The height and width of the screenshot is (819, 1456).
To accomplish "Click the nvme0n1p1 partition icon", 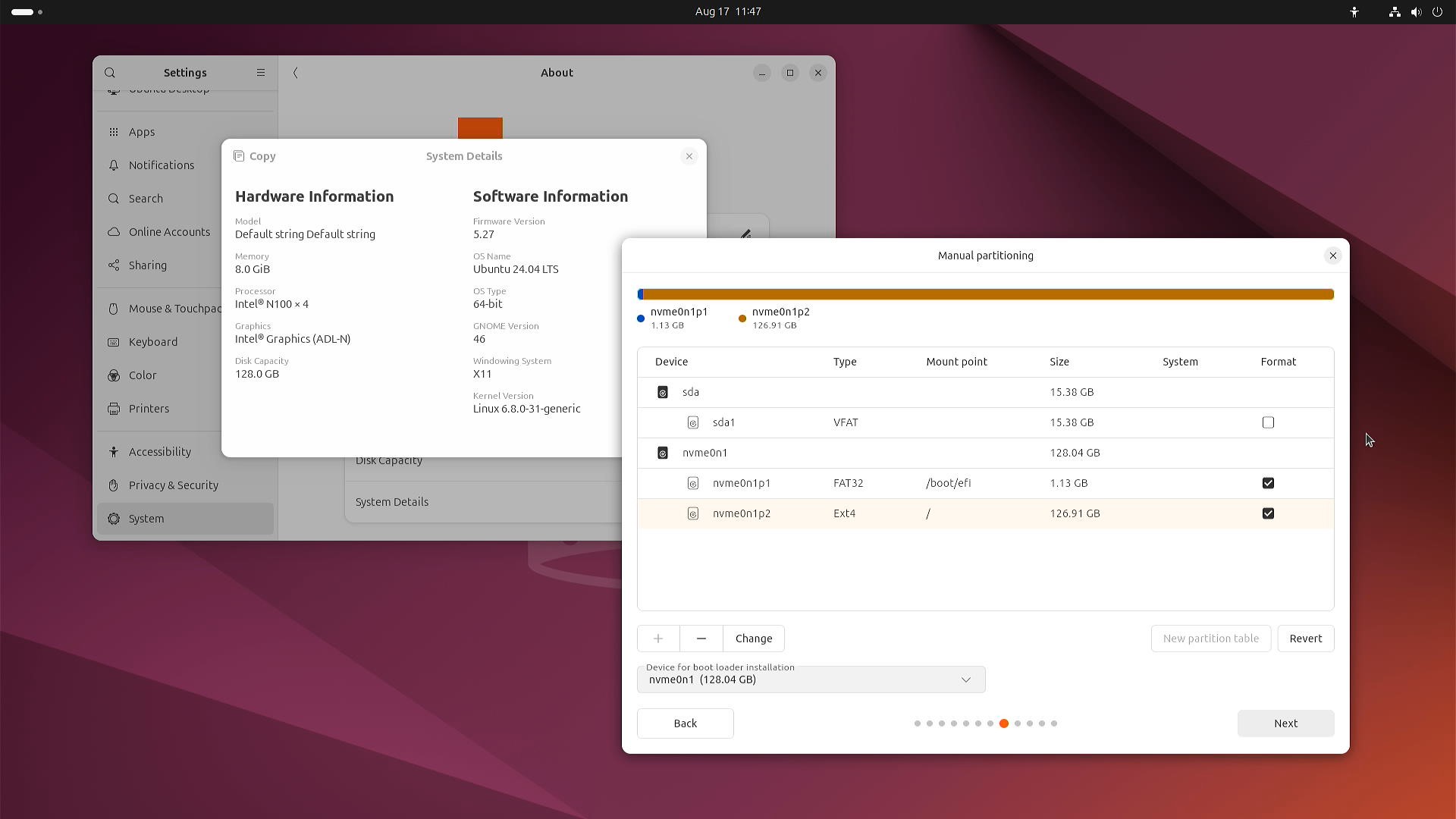I will [692, 483].
